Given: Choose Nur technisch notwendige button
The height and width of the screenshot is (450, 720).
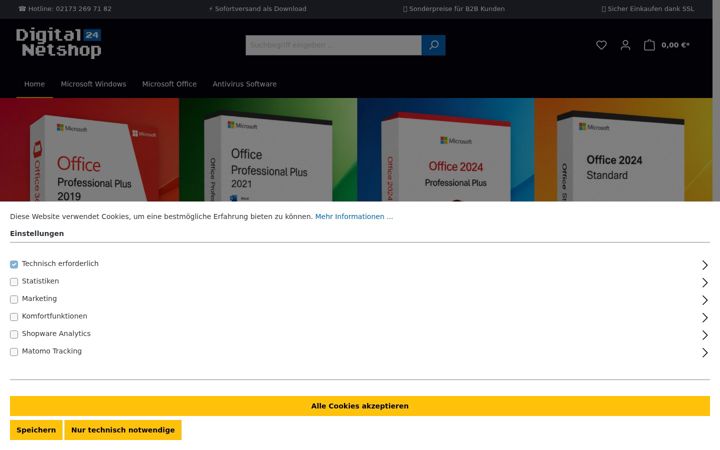Looking at the screenshot, I should [123, 430].
